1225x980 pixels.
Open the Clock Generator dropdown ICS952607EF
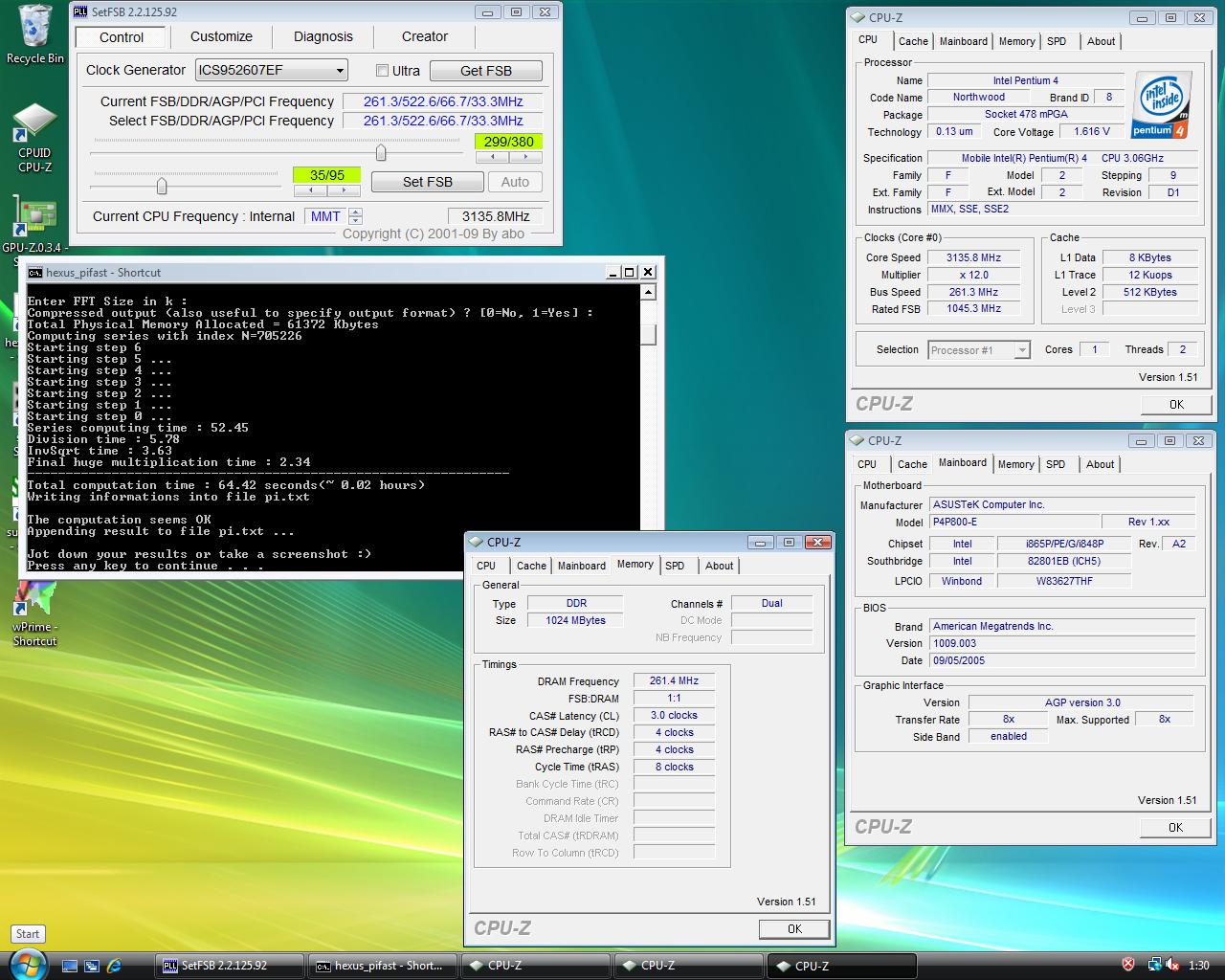pos(271,70)
